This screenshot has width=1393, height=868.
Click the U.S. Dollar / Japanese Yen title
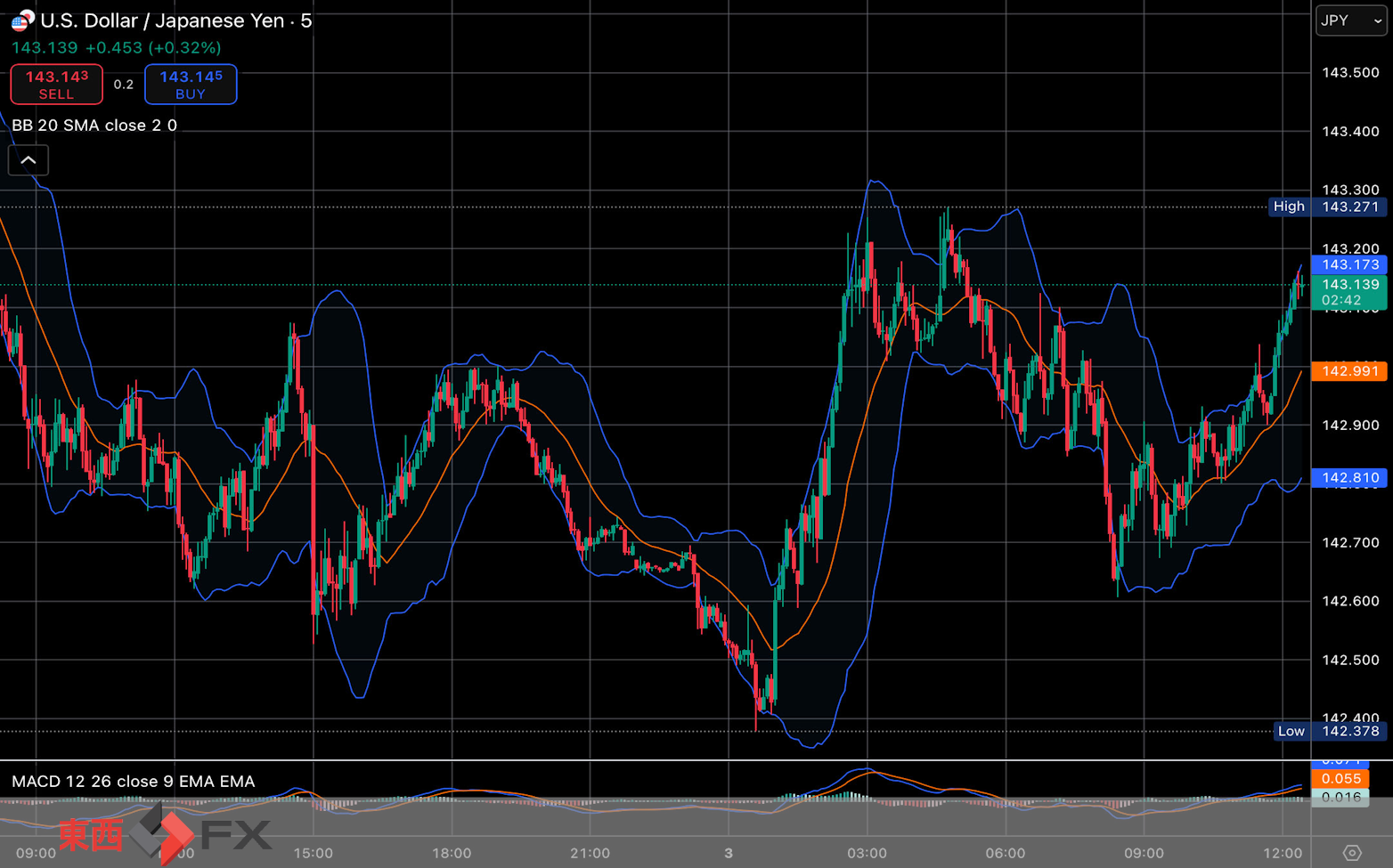coord(162,20)
